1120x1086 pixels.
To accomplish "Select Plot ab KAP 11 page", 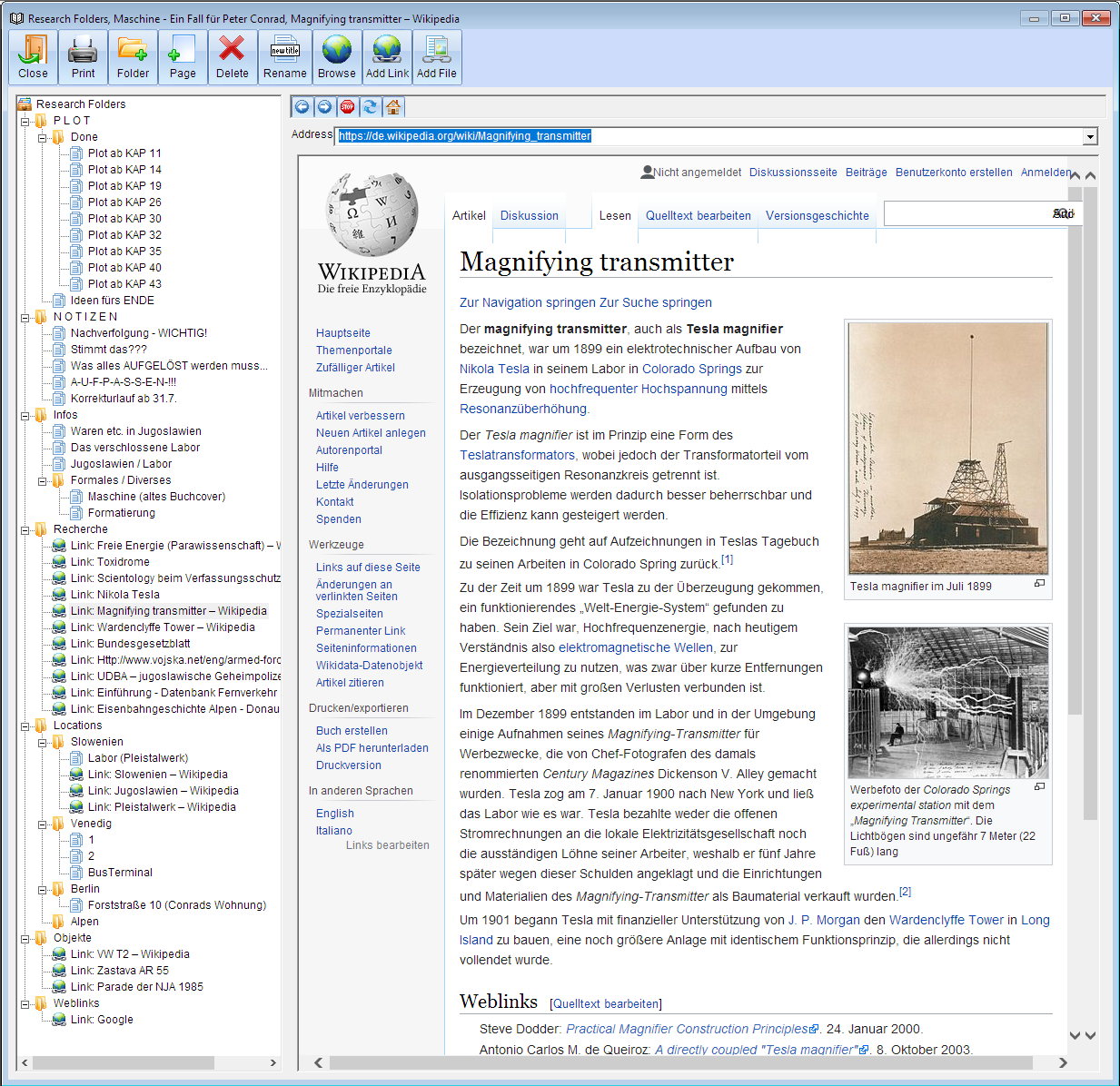I will pyautogui.click(x=124, y=153).
